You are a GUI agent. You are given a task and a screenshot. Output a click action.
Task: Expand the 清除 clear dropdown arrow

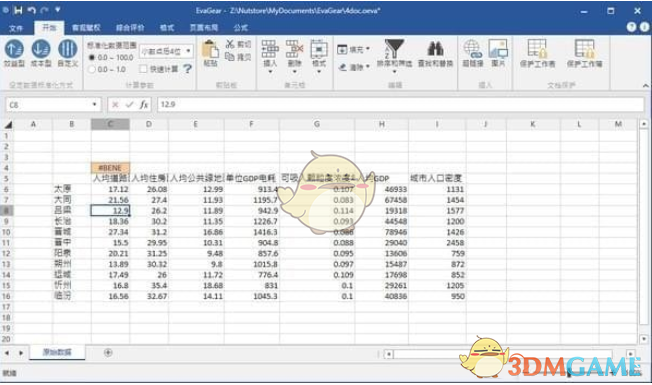[x=368, y=67]
